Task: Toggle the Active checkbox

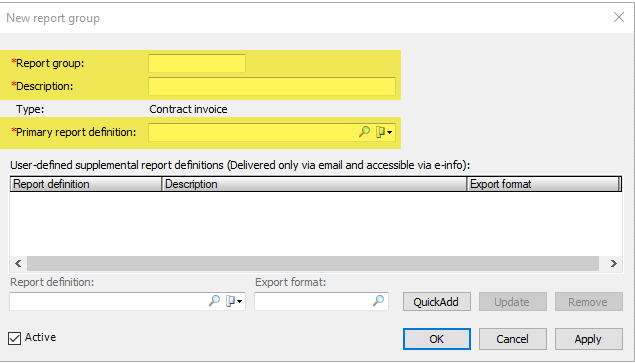Action: tap(15, 338)
